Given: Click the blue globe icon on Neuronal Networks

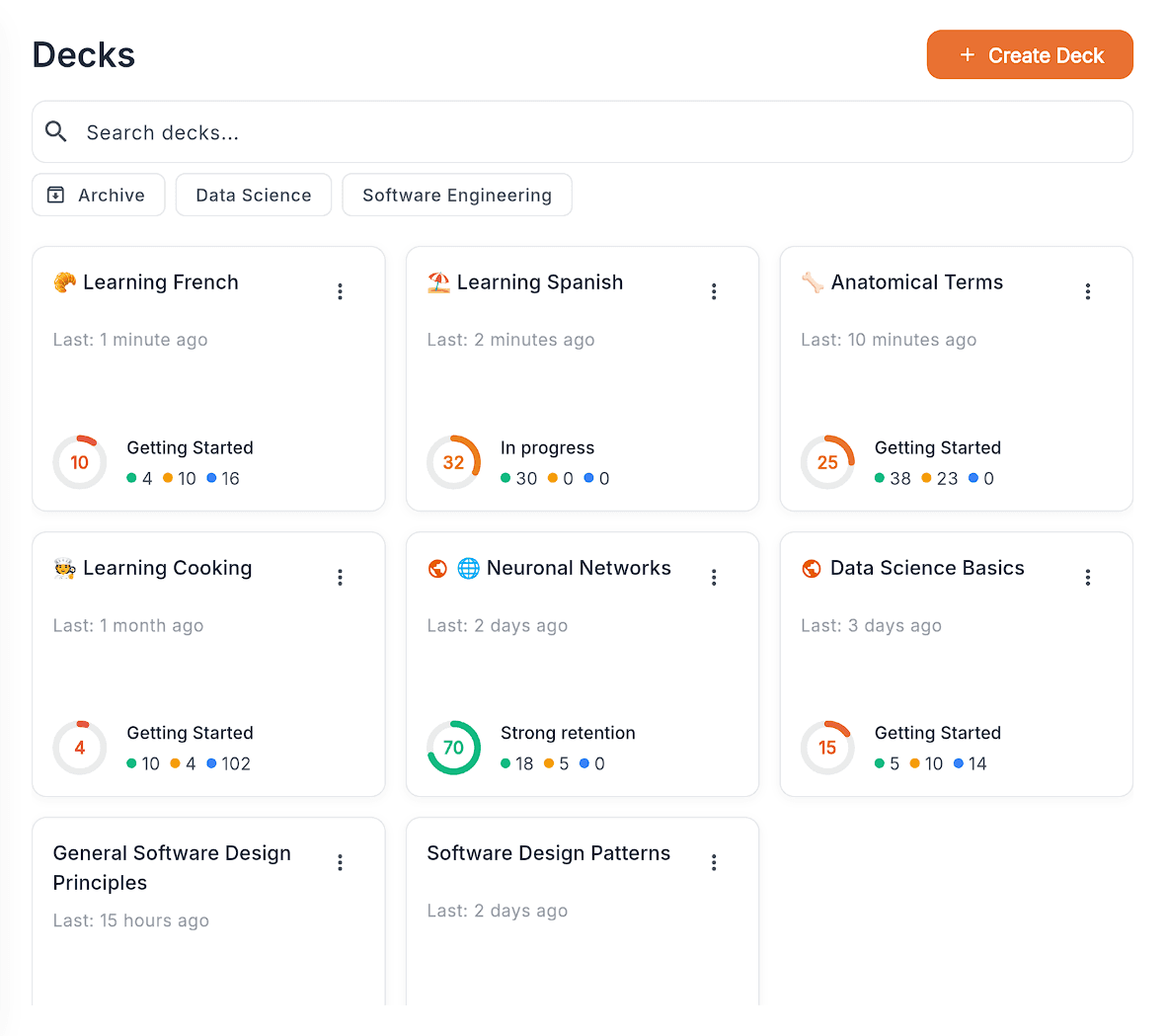Looking at the screenshot, I should (466, 568).
